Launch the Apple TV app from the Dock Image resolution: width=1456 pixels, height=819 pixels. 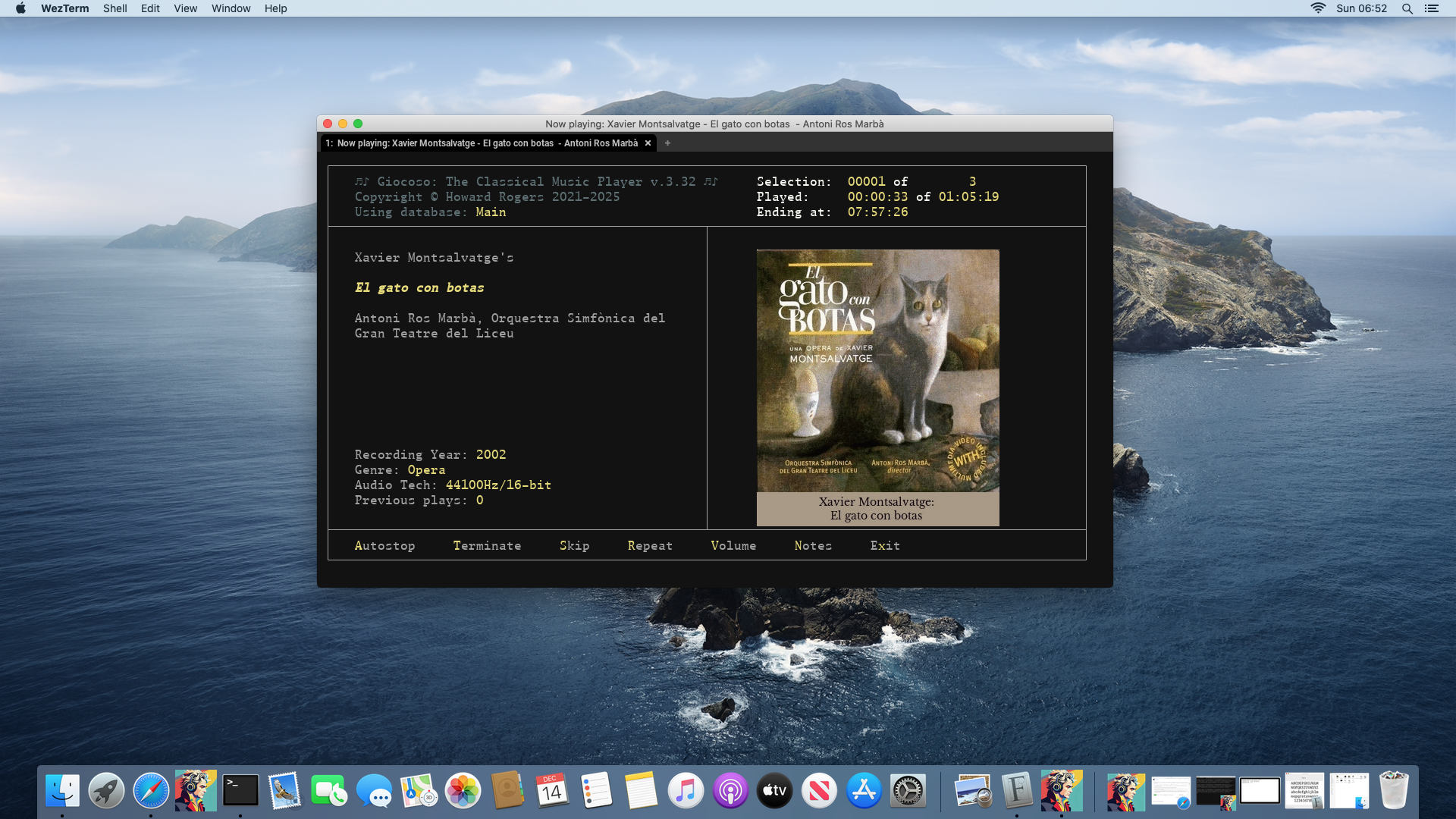point(774,790)
